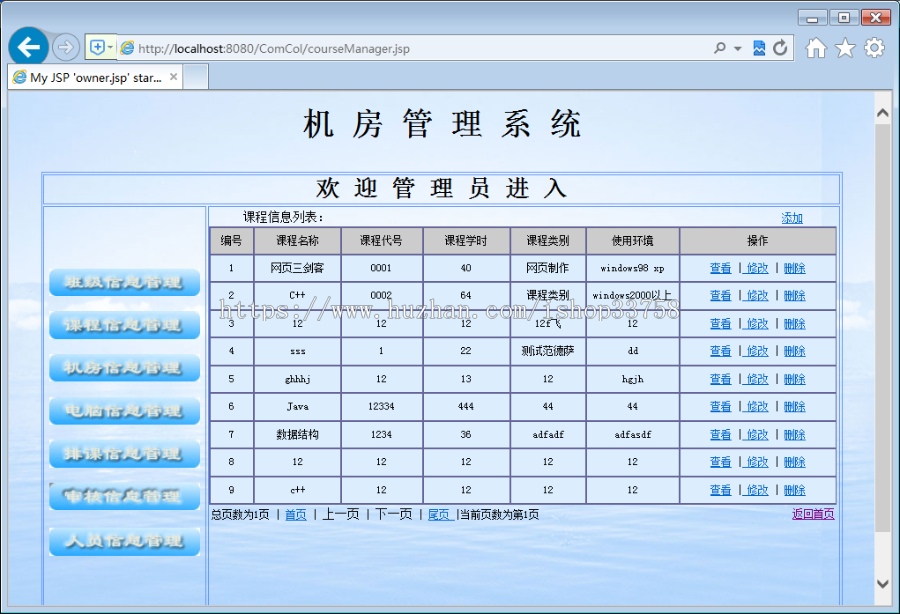Screen dimensions: 900x614
Task: Refresh the page using the address bar icon
Action: (780, 46)
